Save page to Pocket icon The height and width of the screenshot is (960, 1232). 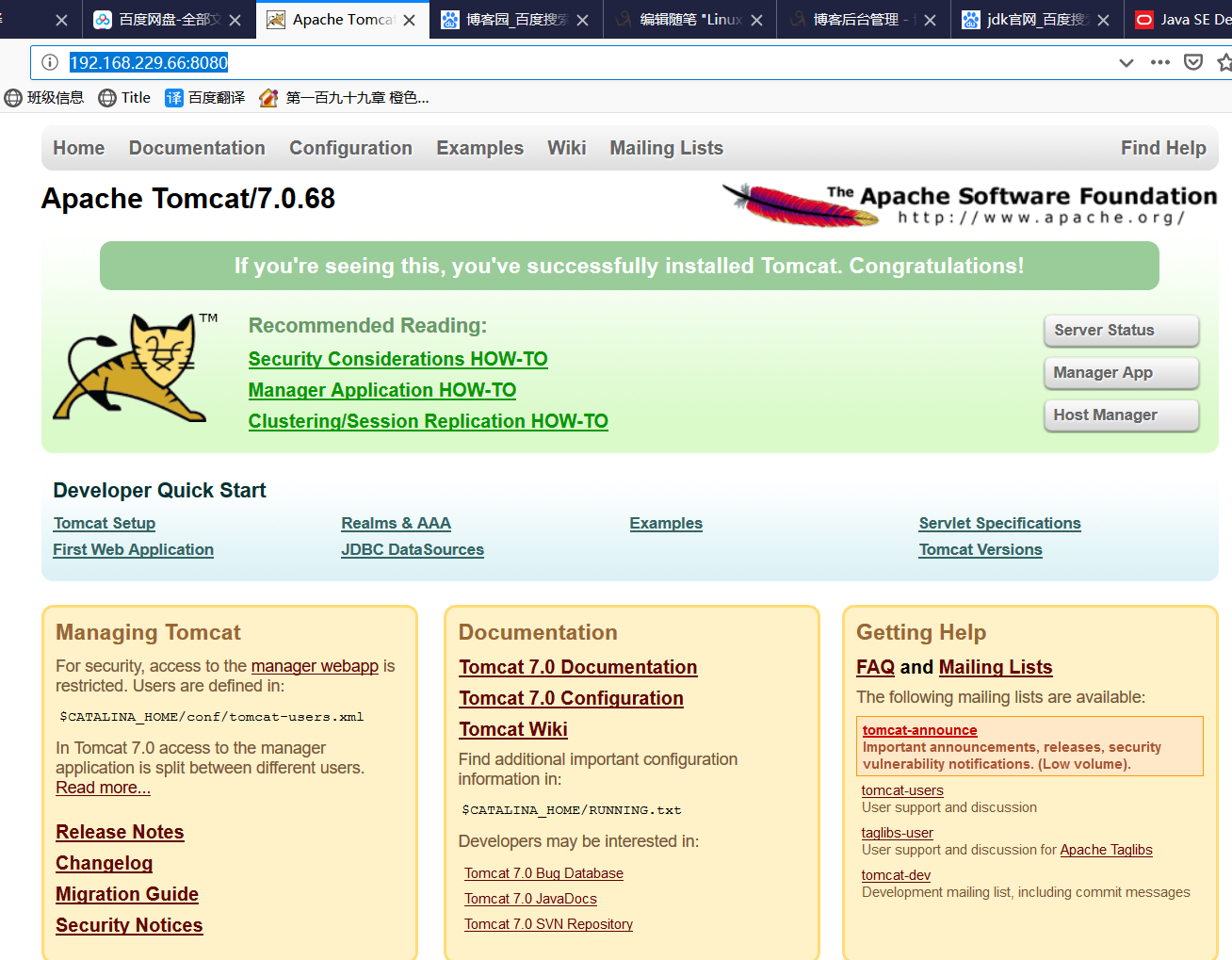[x=1193, y=62]
